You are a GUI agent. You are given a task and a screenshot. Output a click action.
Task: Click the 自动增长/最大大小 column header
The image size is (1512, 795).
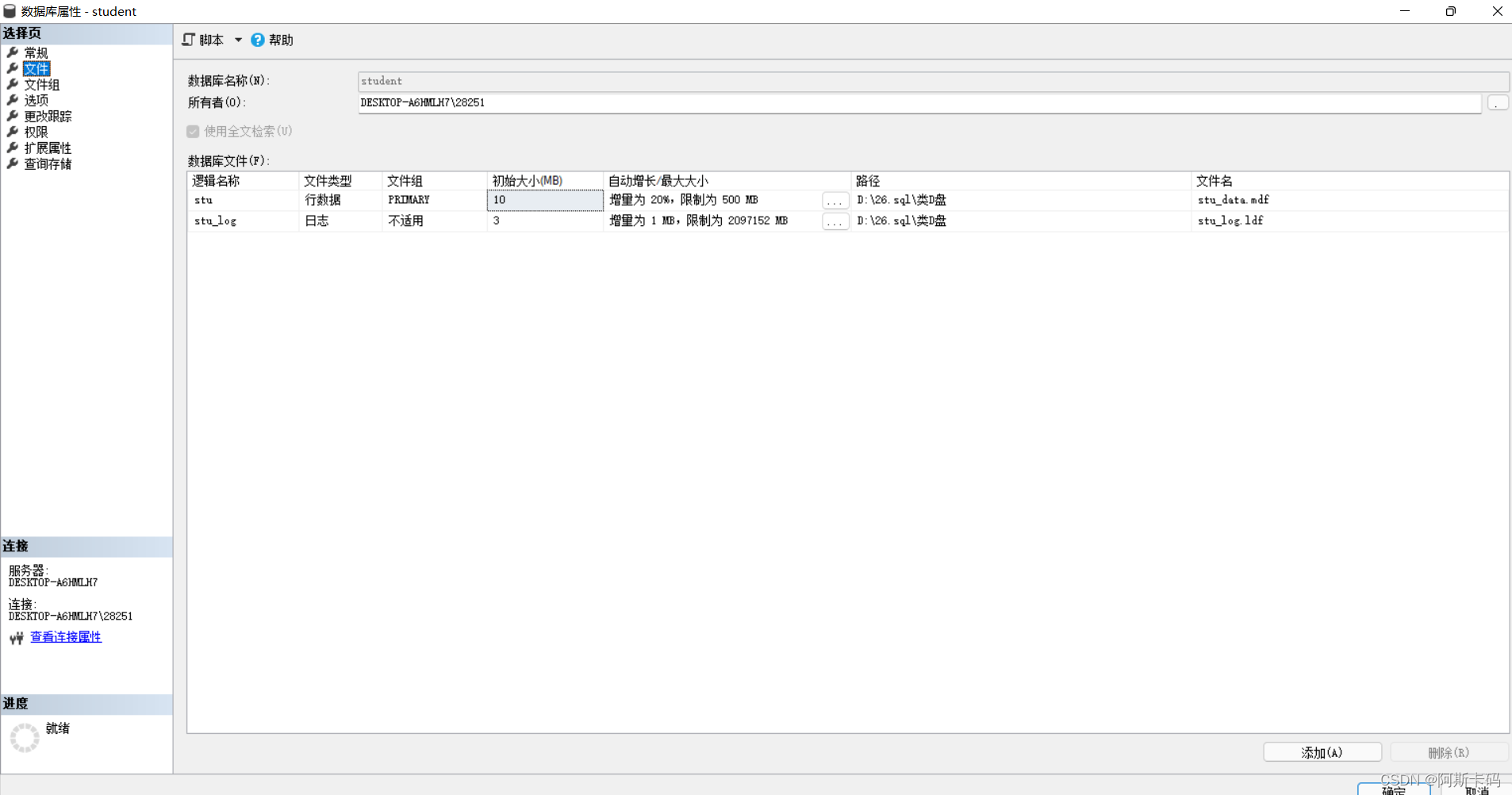coord(727,181)
